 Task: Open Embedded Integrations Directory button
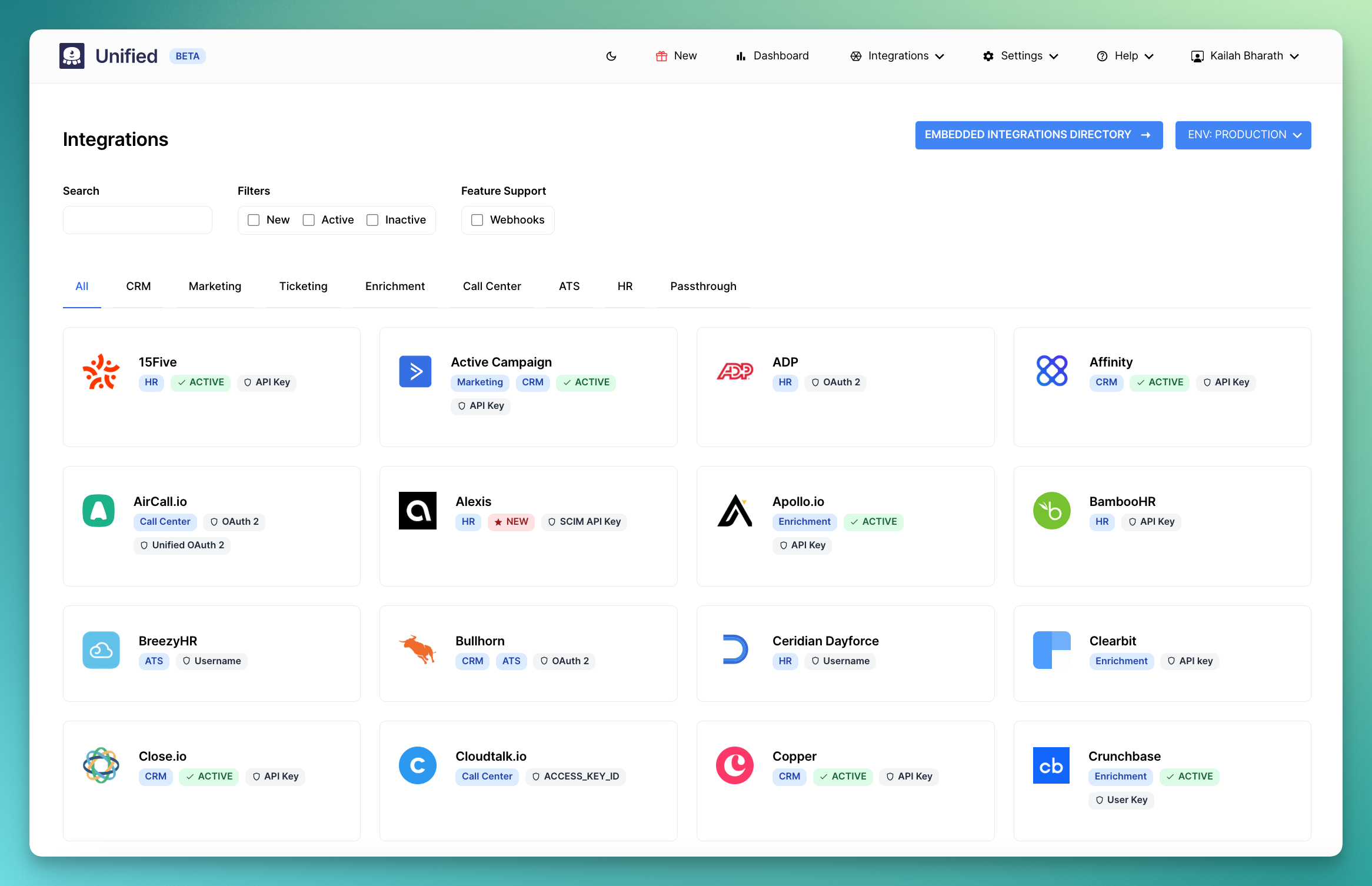pyautogui.click(x=1038, y=135)
